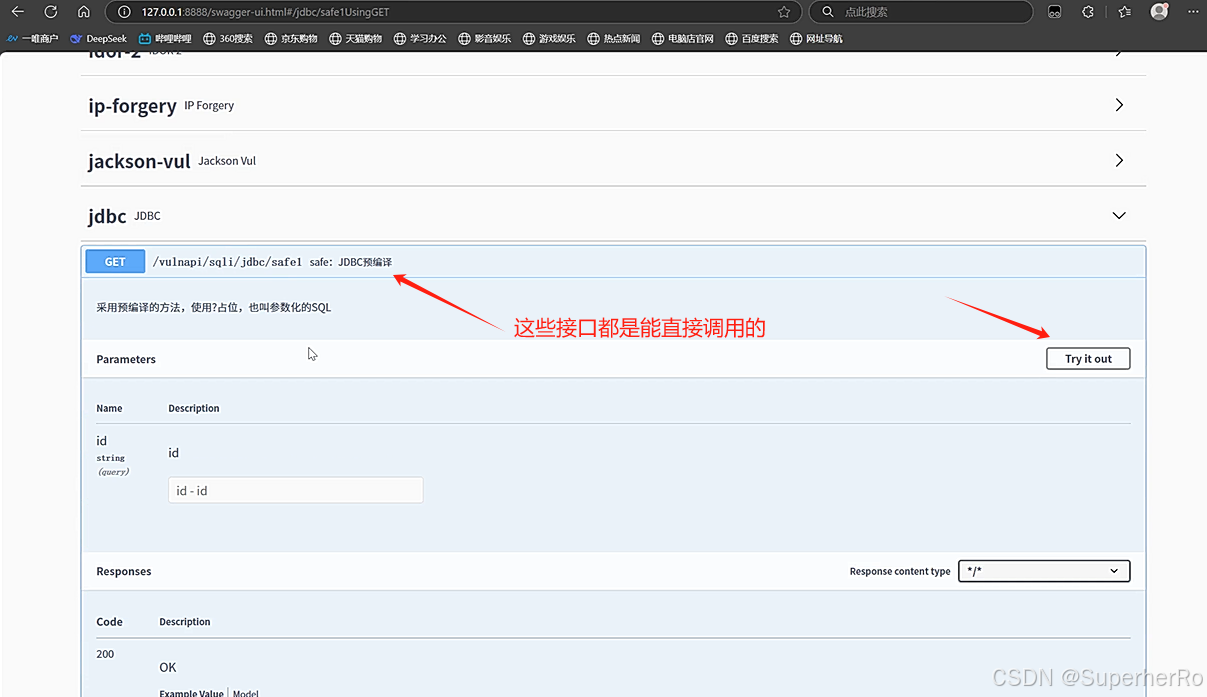Image resolution: width=1207 pixels, height=697 pixels.
Task: Click the Responses section heading
Action: 124,571
